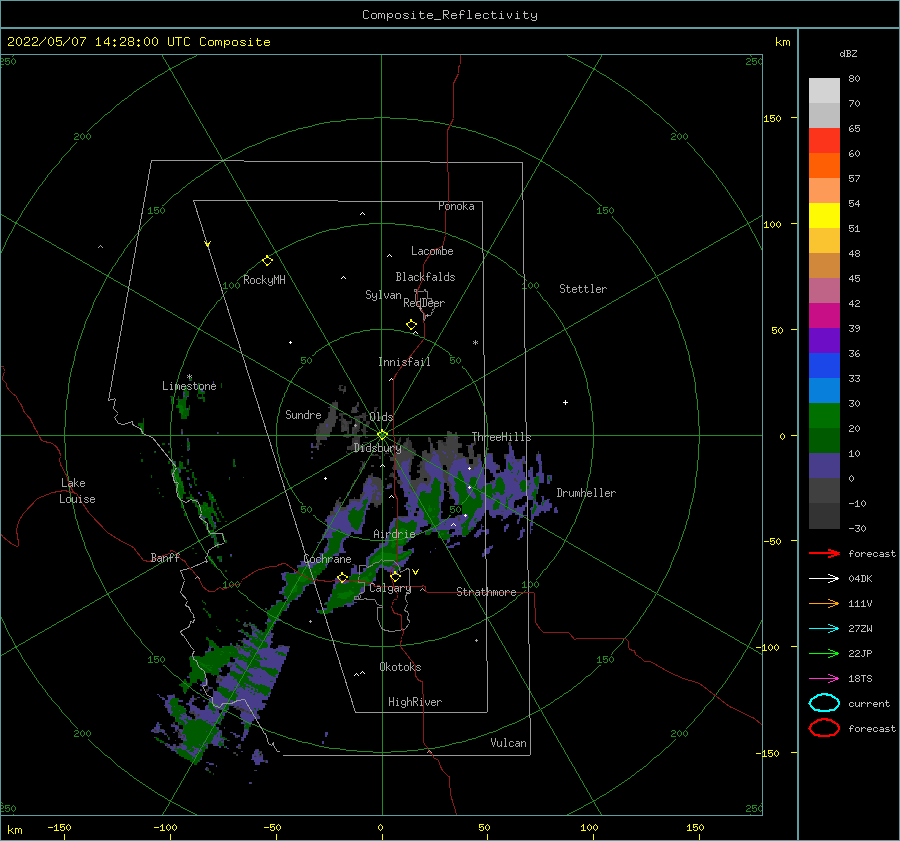Click the Innisfail city label
900x841 pixels.
click(404, 362)
